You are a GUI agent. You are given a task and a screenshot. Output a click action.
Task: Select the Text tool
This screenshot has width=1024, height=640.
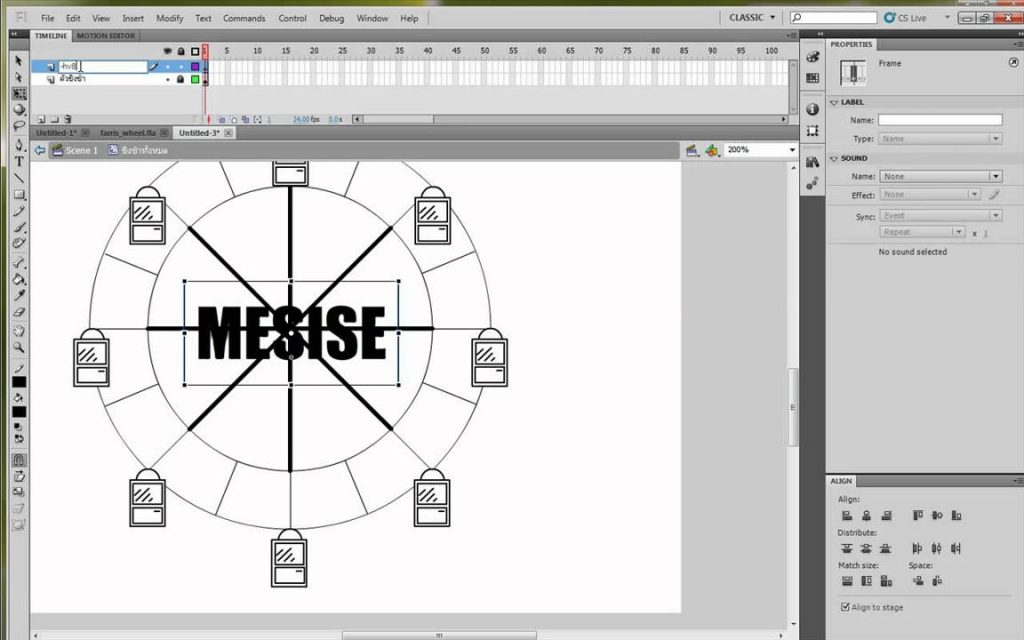click(x=19, y=161)
